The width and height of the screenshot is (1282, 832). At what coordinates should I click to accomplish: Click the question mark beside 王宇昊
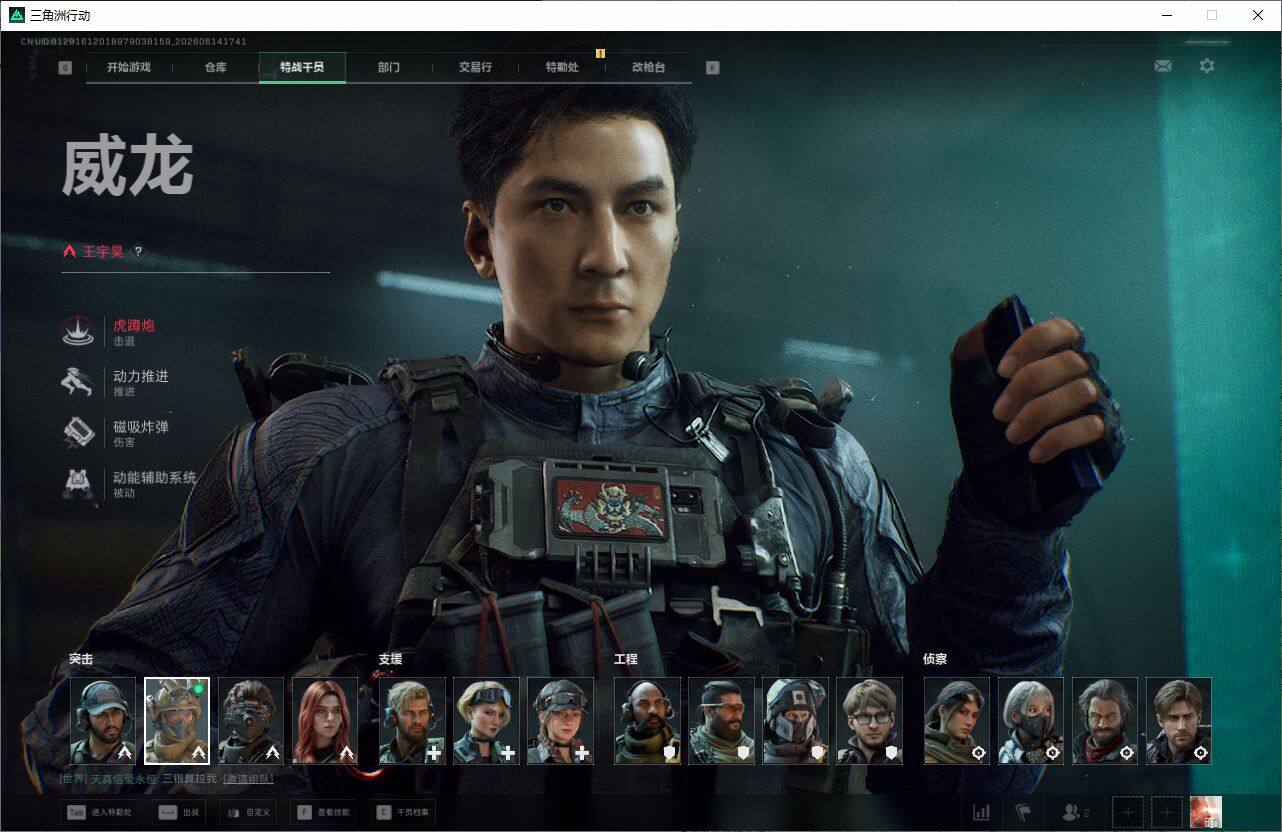[138, 252]
